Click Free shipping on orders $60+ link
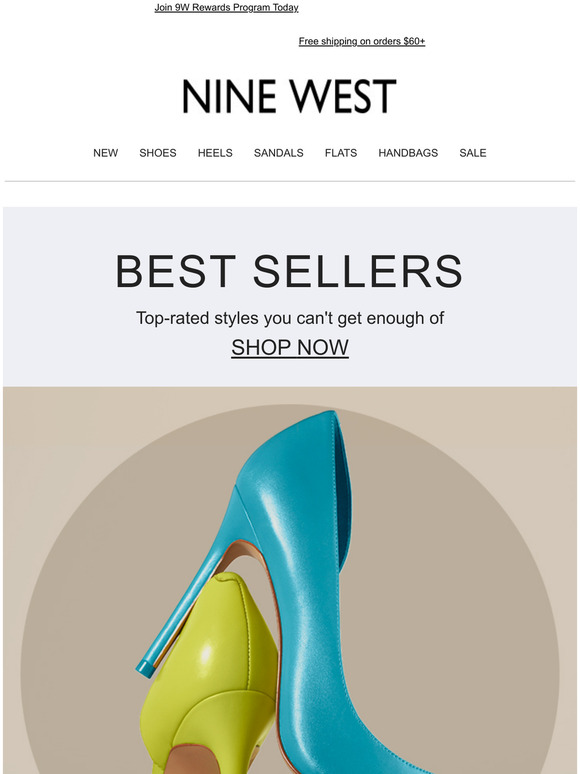The image size is (580, 774). [x=362, y=41]
